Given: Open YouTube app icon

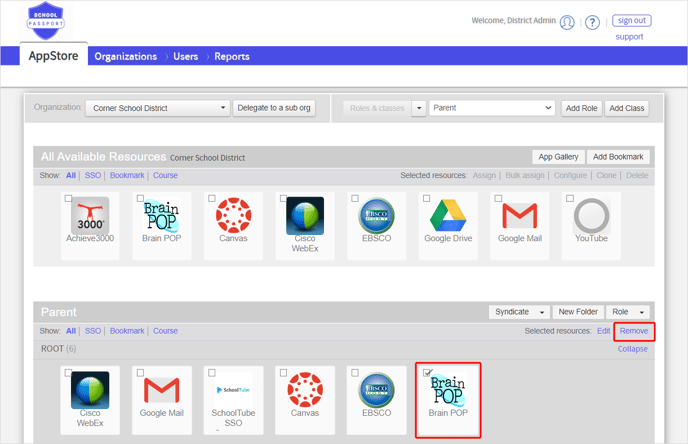Looking at the screenshot, I should pyautogui.click(x=591, y=215).
